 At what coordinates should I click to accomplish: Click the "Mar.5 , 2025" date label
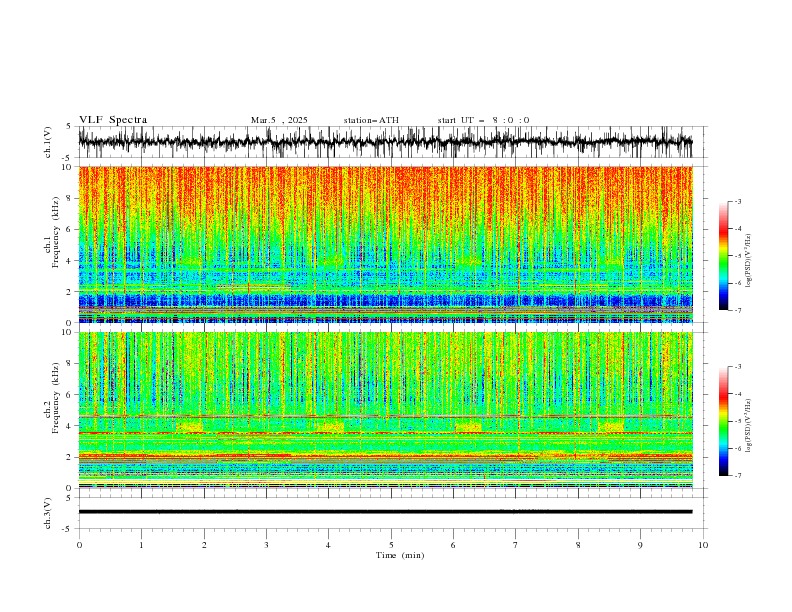tap(279, 120)
